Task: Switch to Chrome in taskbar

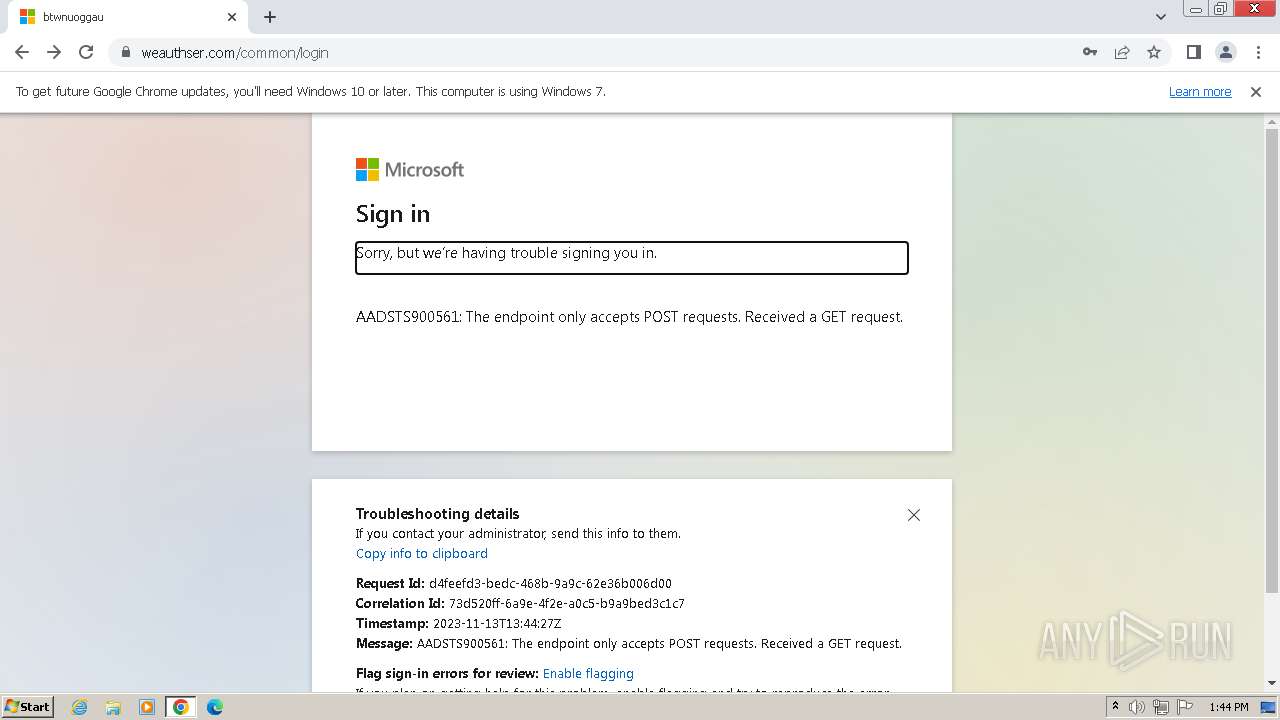Action: tap(181, 707)
